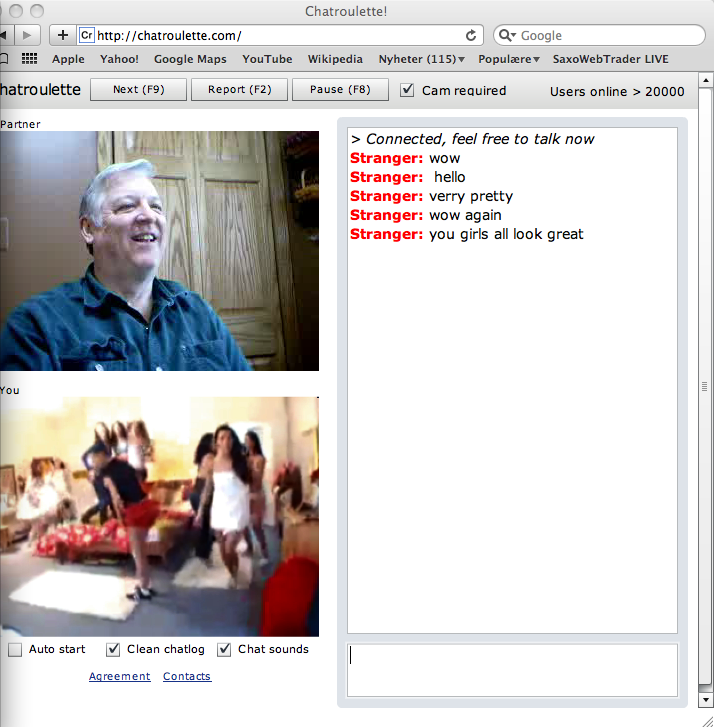
Task: Open the Yahoo! bookmark
Action: (x=119, y=59)
